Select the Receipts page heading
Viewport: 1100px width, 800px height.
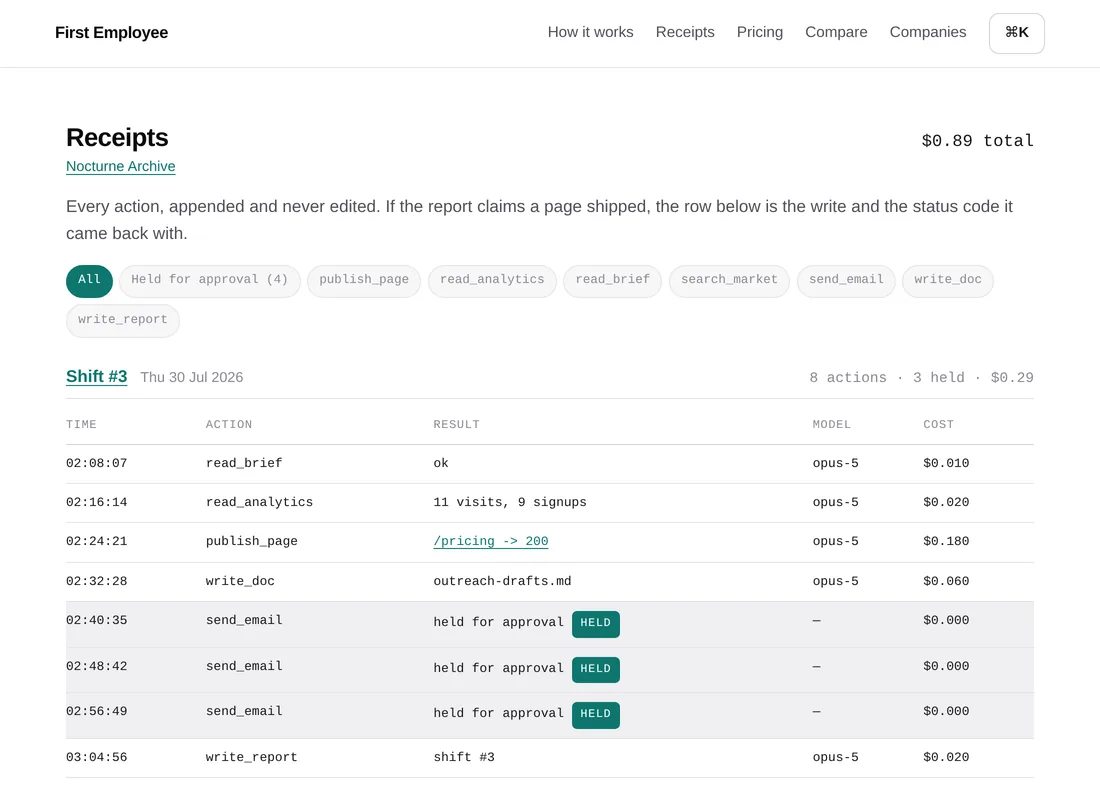click(117, 138)
